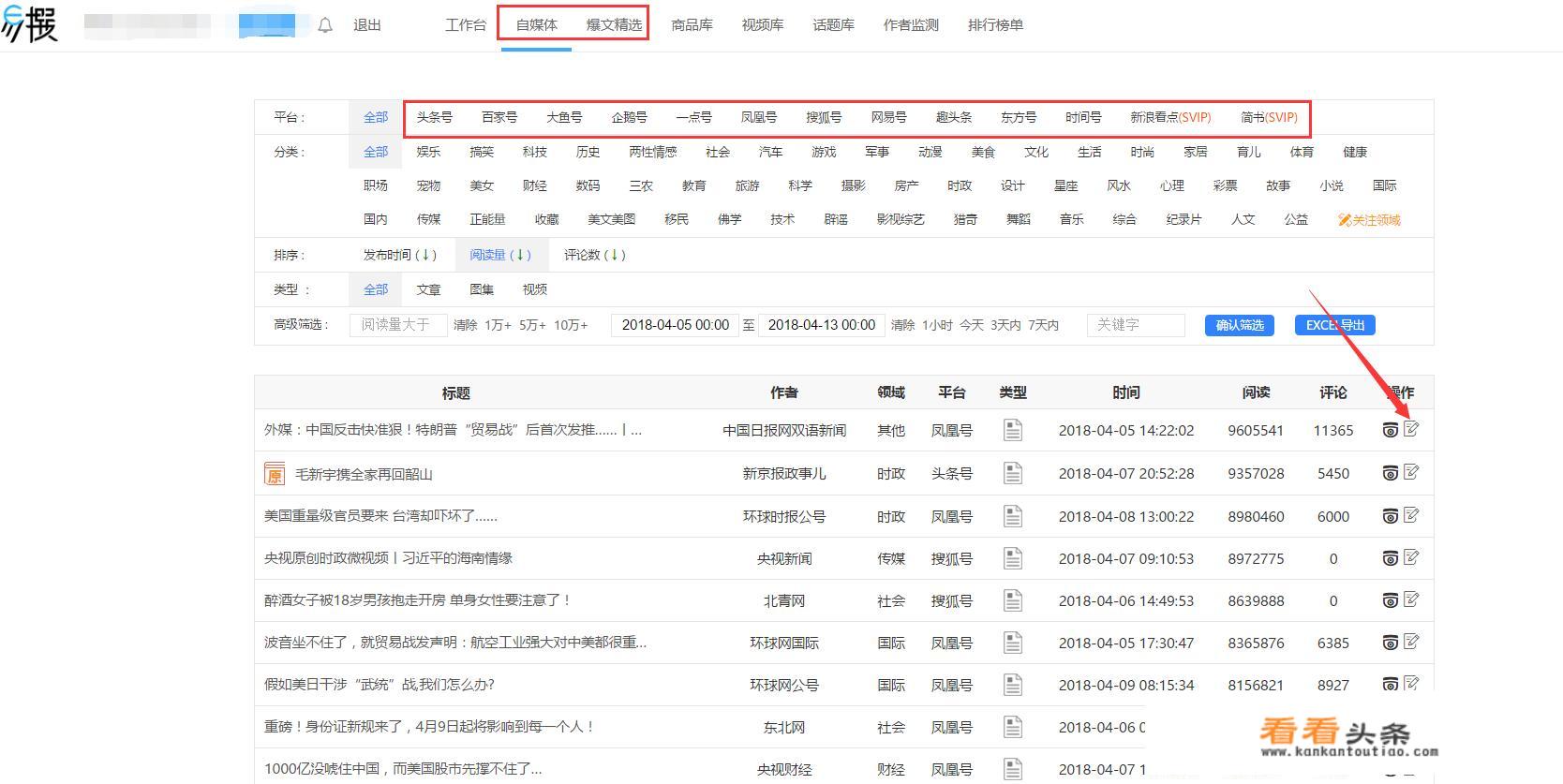Open the end date picker 2018-04-13 00:00
1563x784 pixels.
click(x=822, y=325)
